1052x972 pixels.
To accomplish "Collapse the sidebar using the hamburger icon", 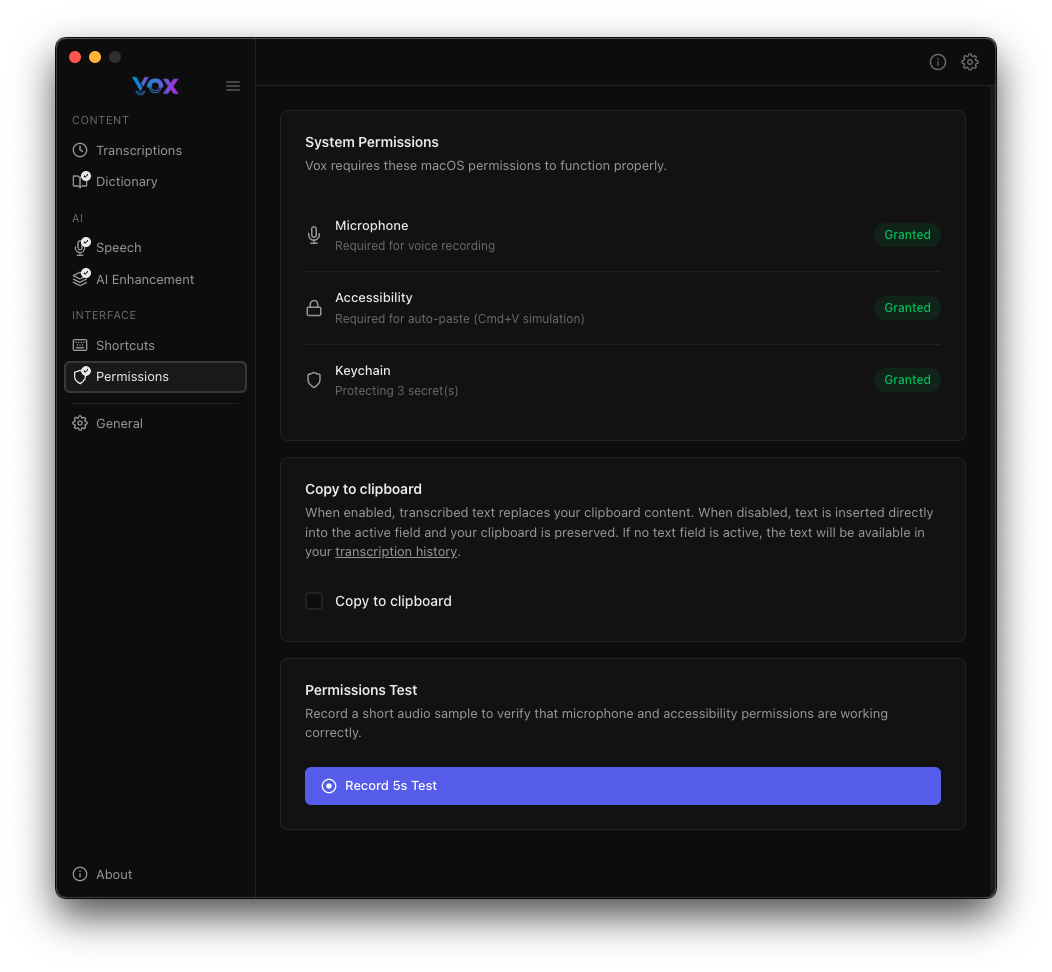I will tap(233, 86).
